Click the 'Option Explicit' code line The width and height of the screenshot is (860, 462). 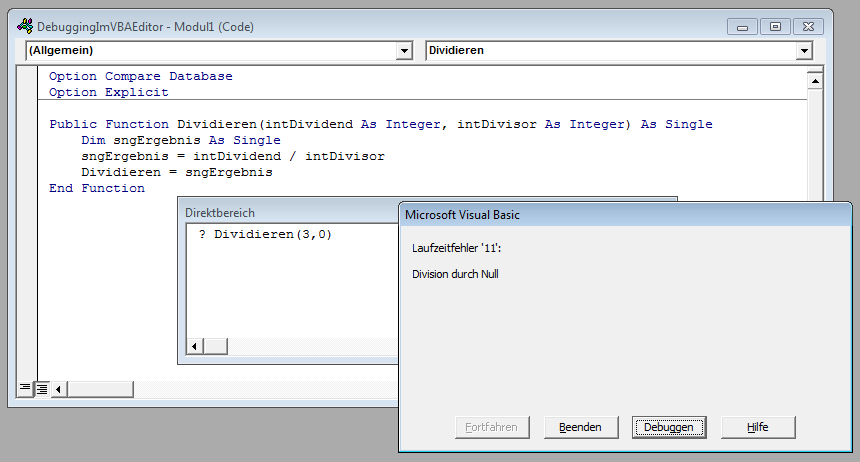109,92
